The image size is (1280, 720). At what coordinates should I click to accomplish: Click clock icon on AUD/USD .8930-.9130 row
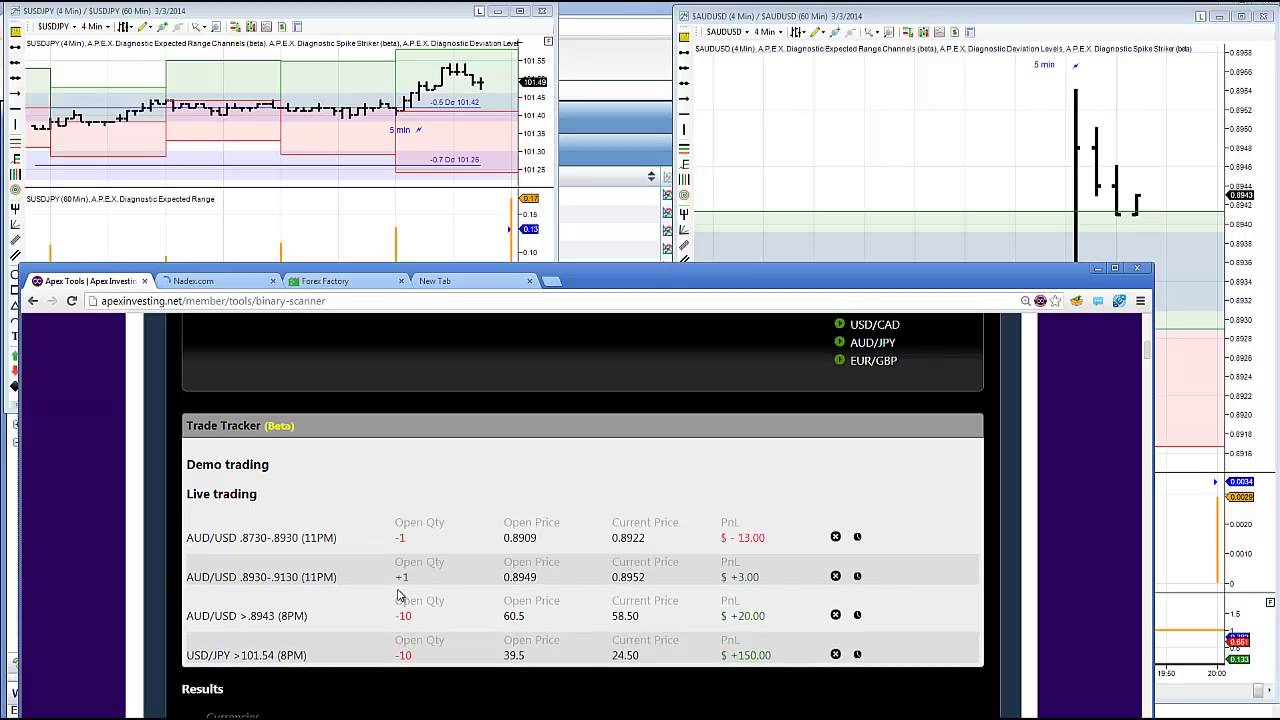coord(857,576)
